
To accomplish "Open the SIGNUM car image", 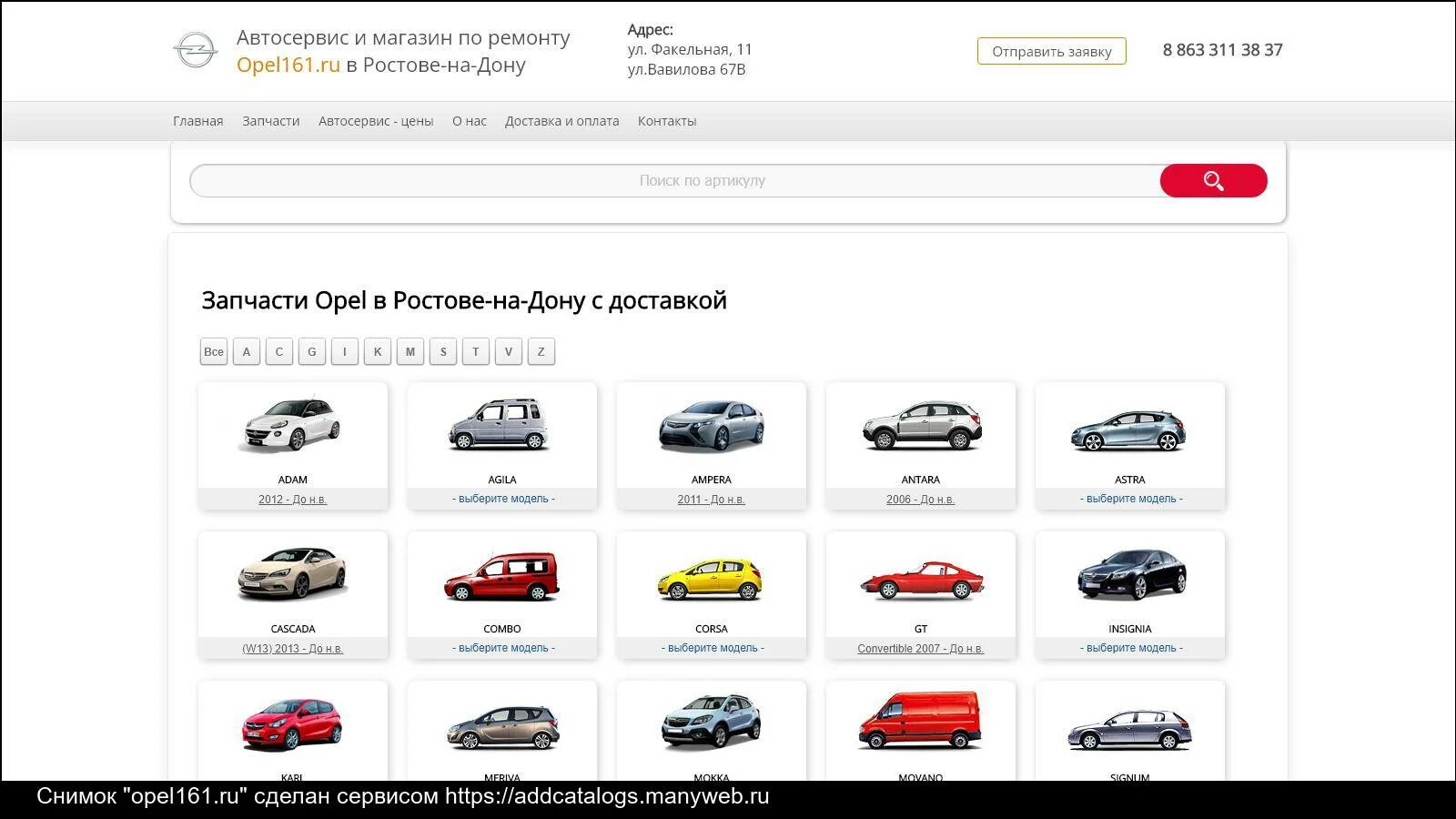I will pyautogui.click(x=1129, y=730).
